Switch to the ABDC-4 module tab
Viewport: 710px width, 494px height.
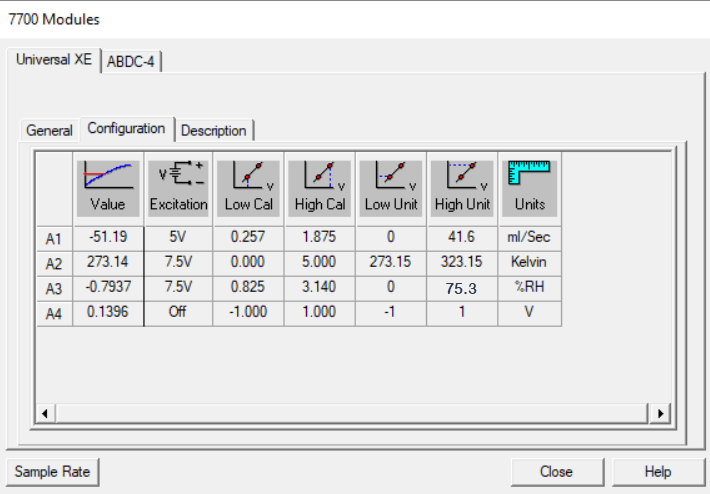coord(131,60)
